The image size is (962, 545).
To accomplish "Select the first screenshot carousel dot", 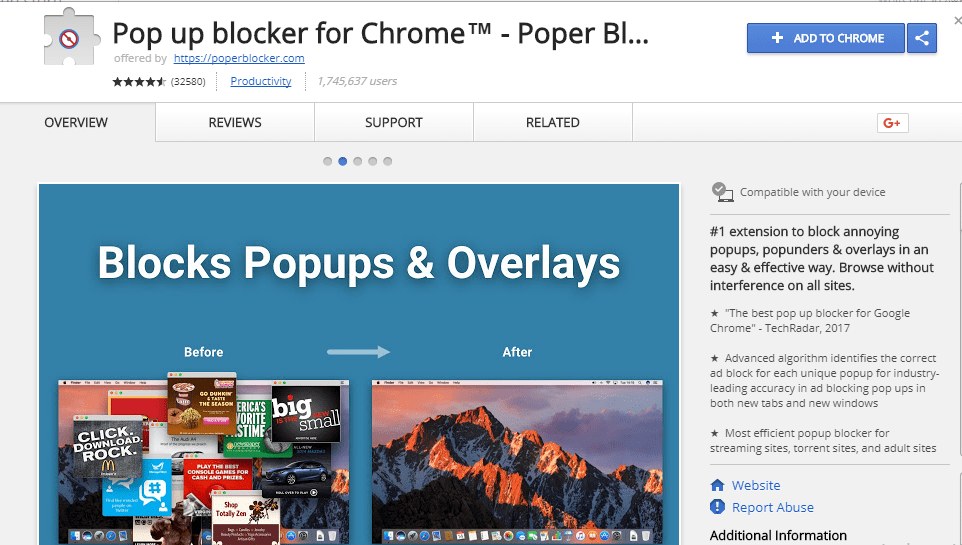I will tap(328, 161).
